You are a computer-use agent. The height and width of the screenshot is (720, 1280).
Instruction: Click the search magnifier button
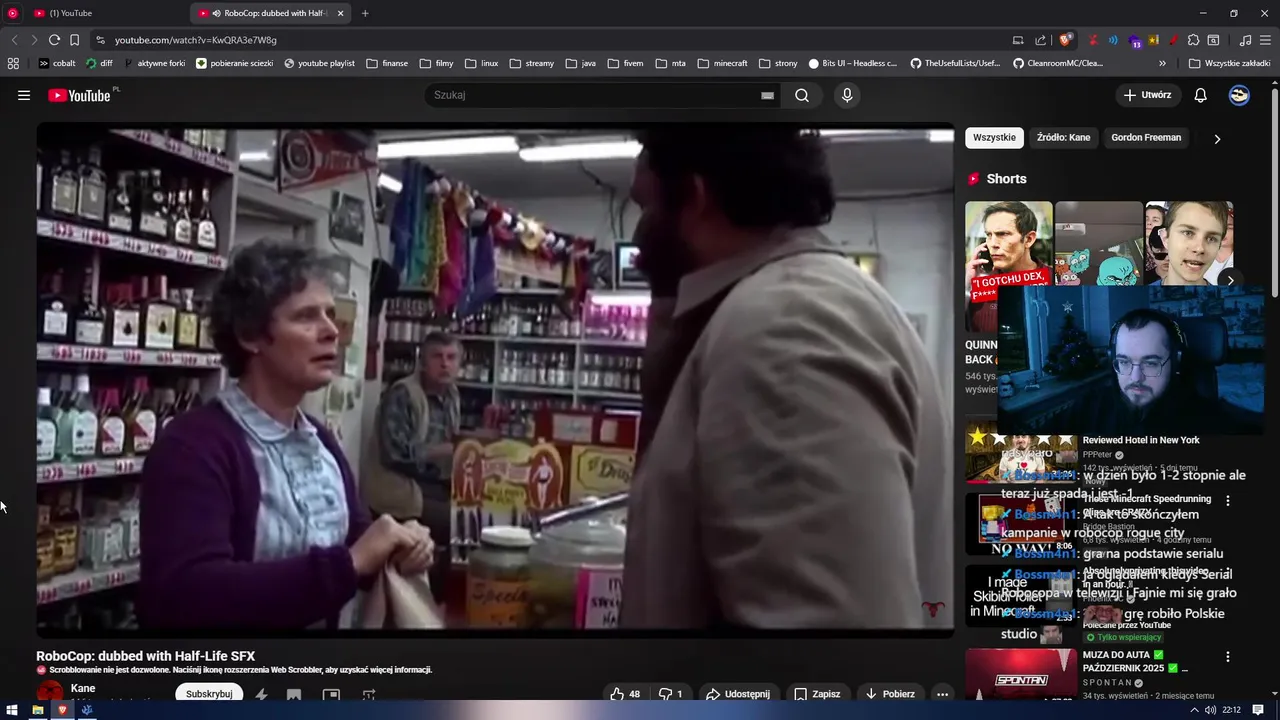(802, 95)
